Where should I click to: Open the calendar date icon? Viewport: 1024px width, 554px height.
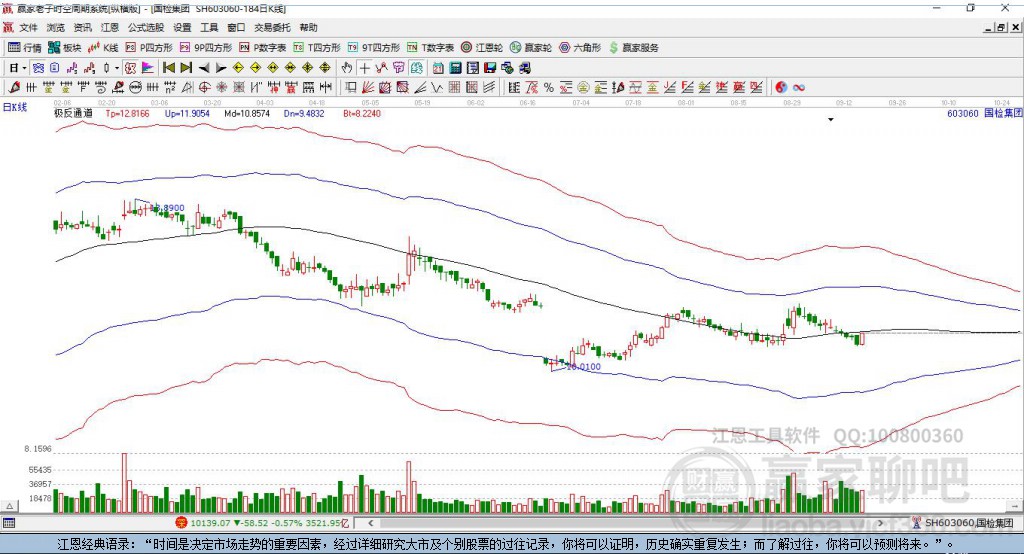click(438, 68)
